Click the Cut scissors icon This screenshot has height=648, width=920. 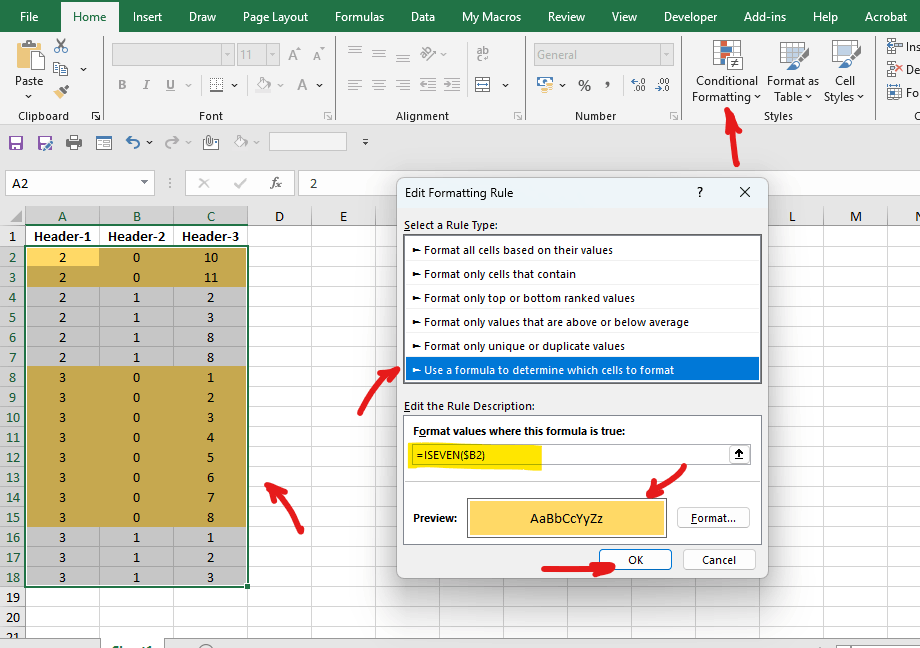click(x=61, y=46)
